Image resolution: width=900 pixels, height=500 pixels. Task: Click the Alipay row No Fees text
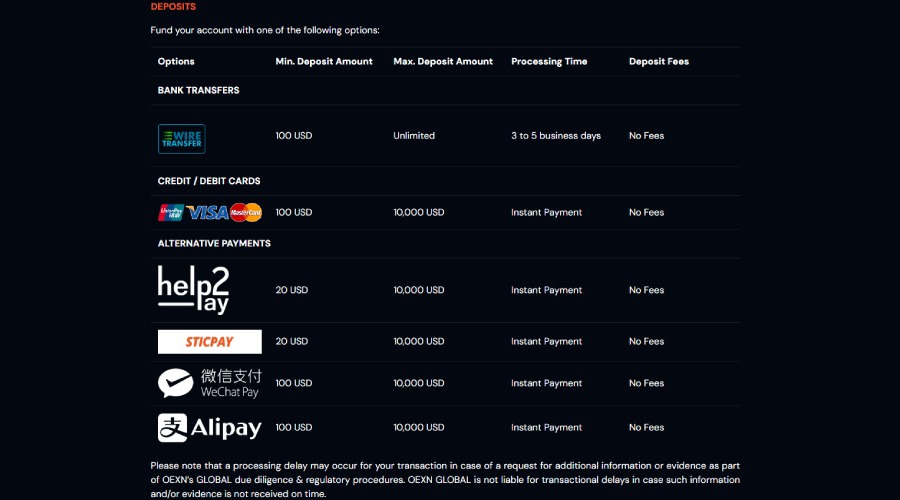[x=646, y=428]
